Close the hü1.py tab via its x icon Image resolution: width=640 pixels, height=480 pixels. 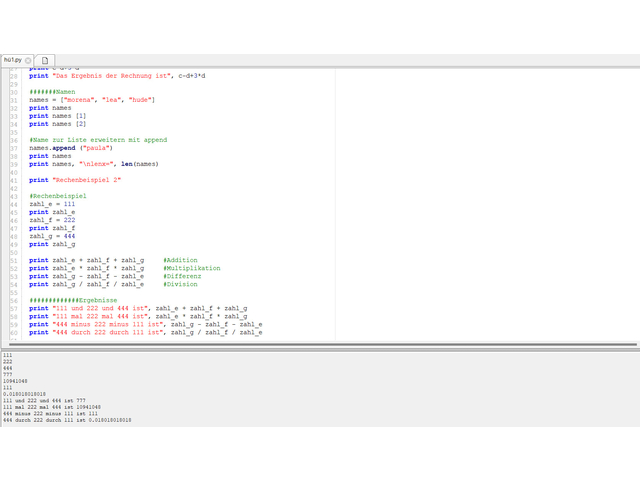coord(28,60)
